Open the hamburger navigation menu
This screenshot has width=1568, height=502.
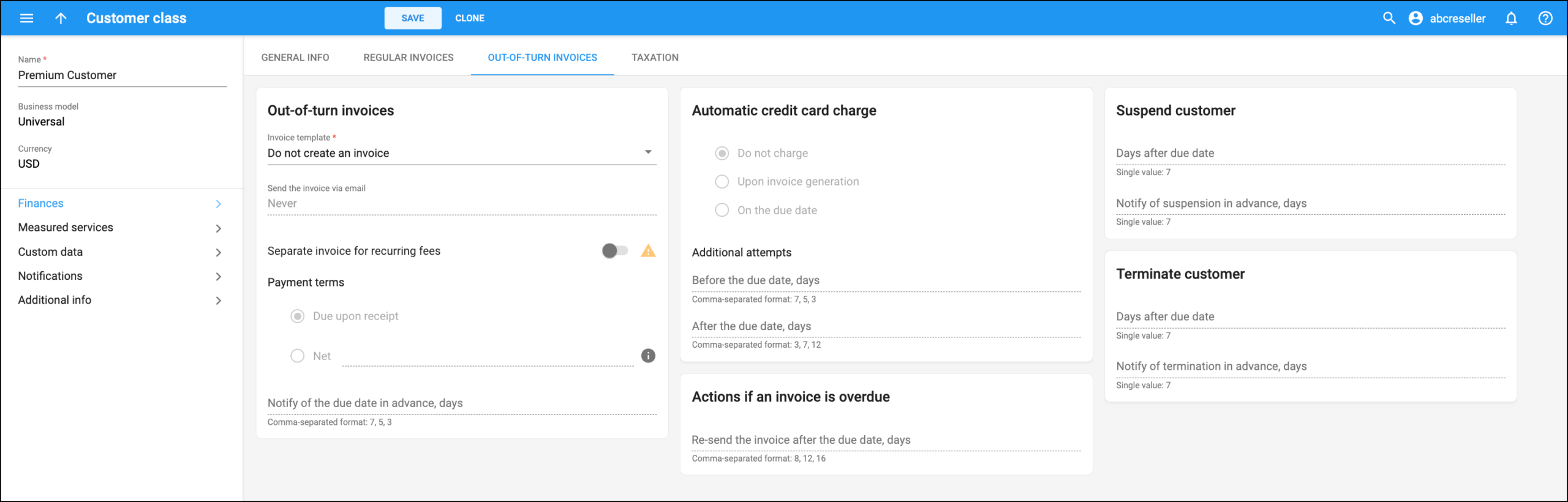(26, 18)
